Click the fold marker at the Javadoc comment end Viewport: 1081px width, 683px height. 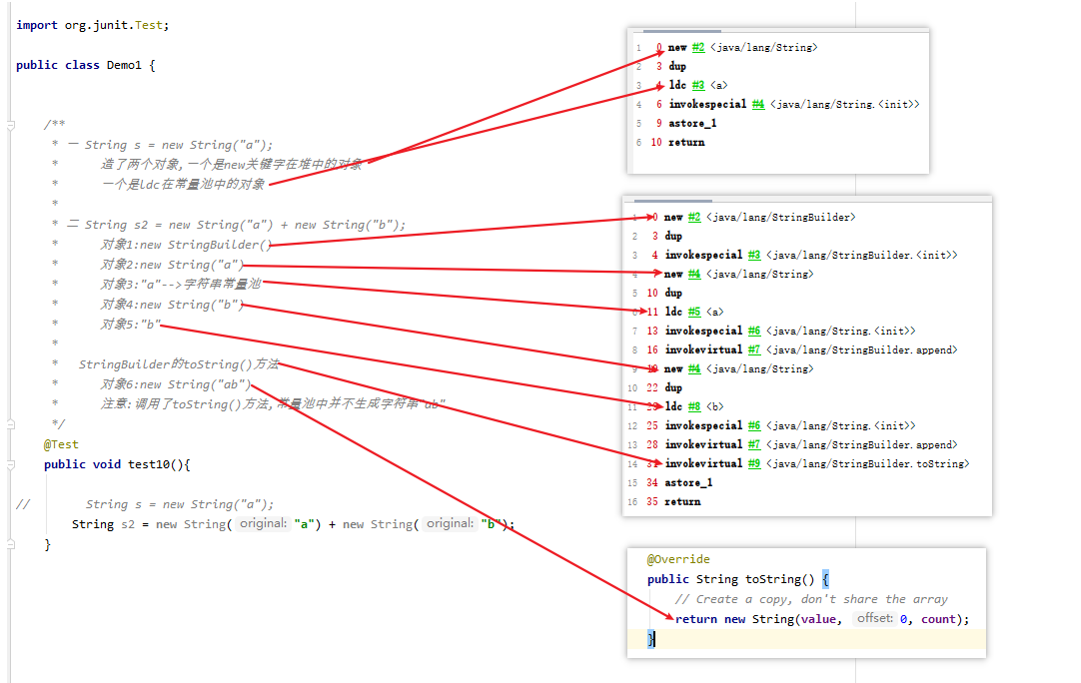coord(10,425)
